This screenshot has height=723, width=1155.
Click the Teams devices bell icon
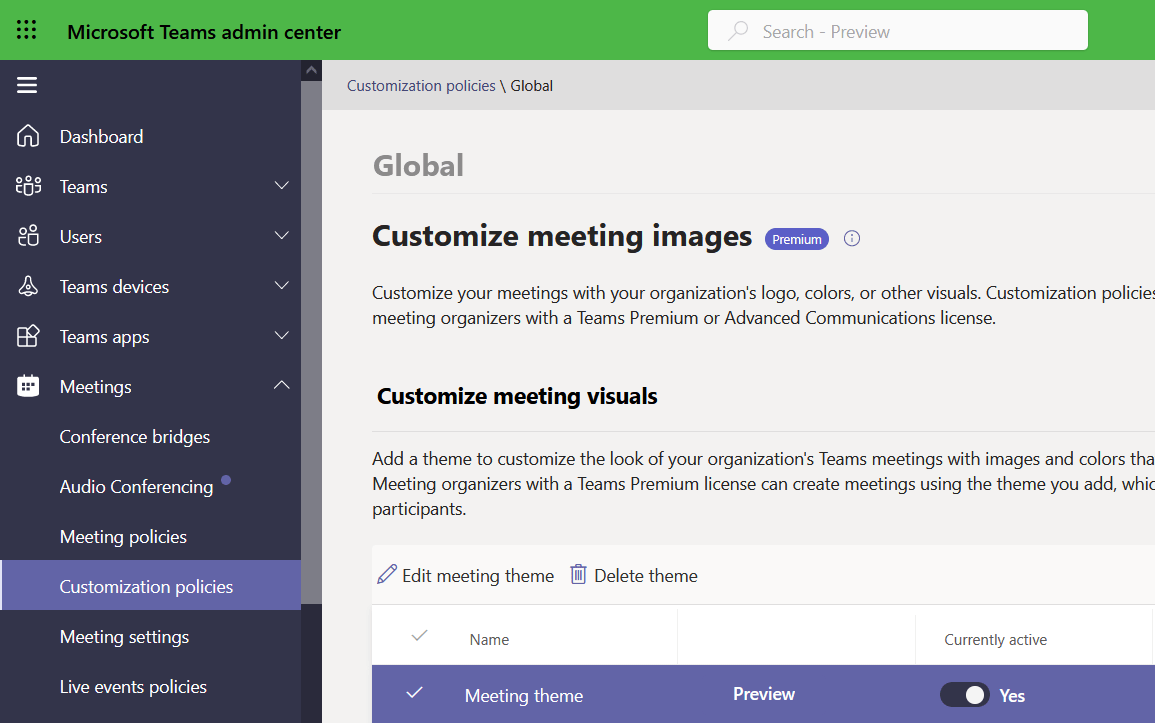(x=28, y=287)
